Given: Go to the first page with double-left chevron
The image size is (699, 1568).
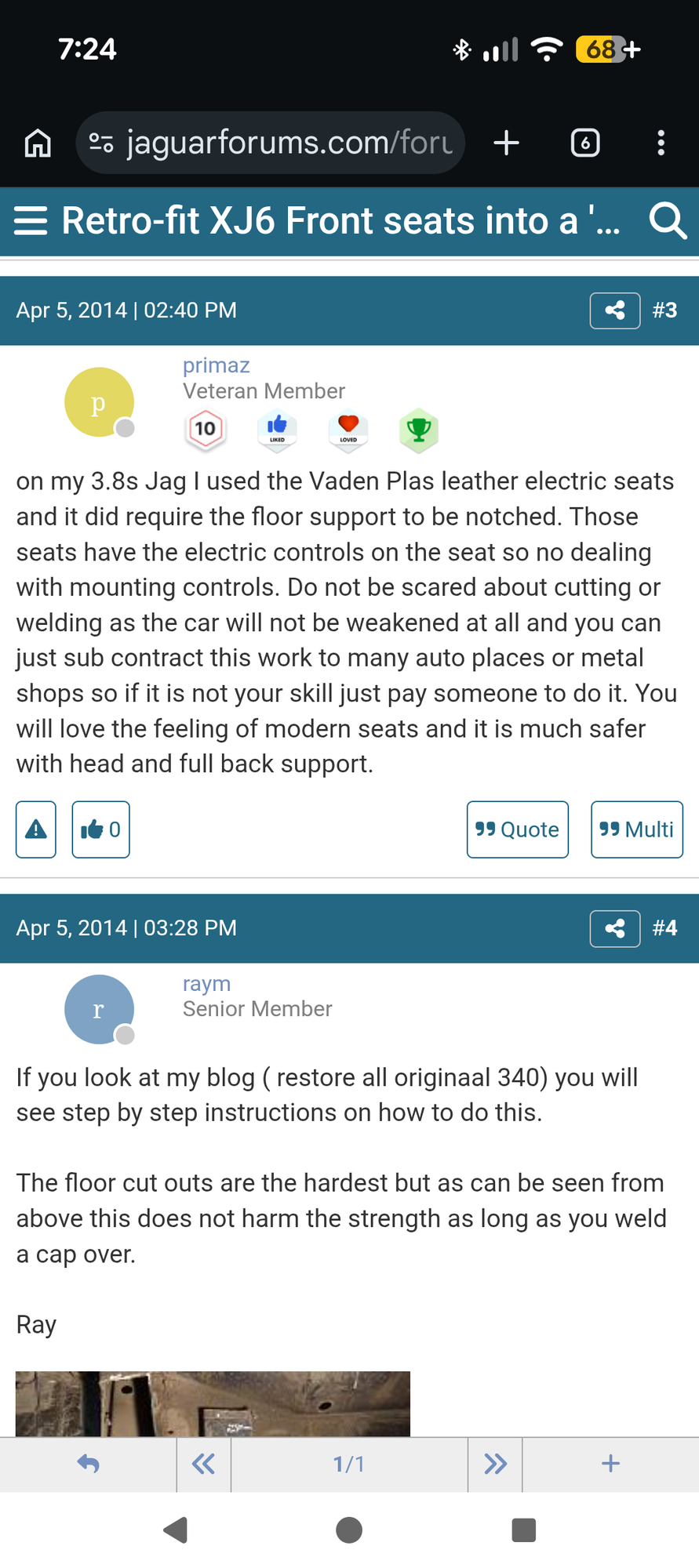Looking at the screenshot, I should (203, 1464).
